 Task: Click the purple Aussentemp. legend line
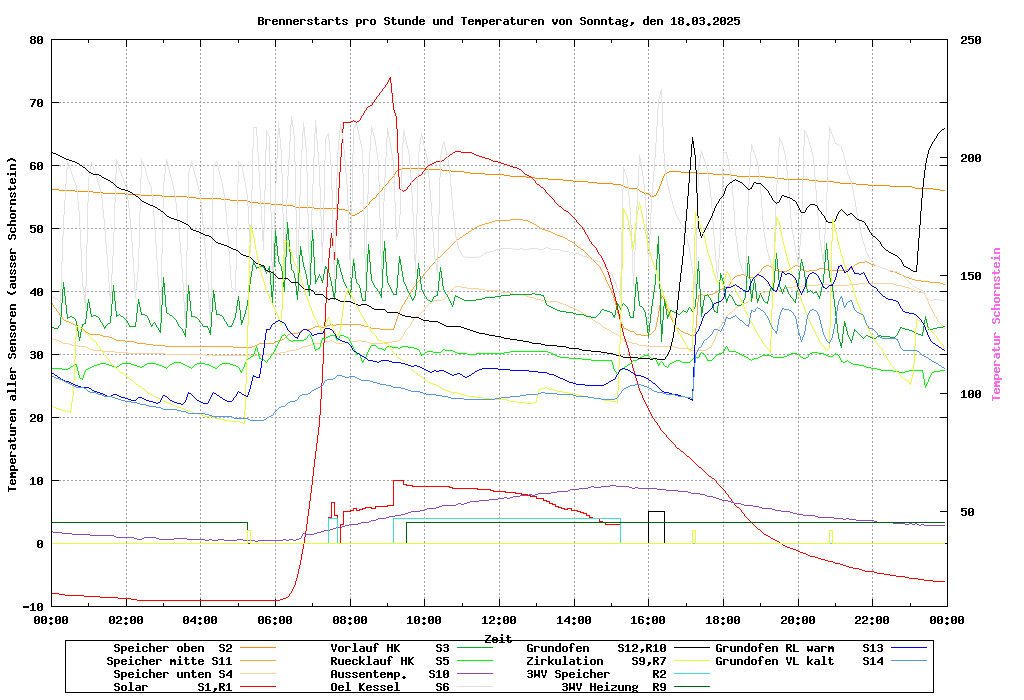point(480,674)
